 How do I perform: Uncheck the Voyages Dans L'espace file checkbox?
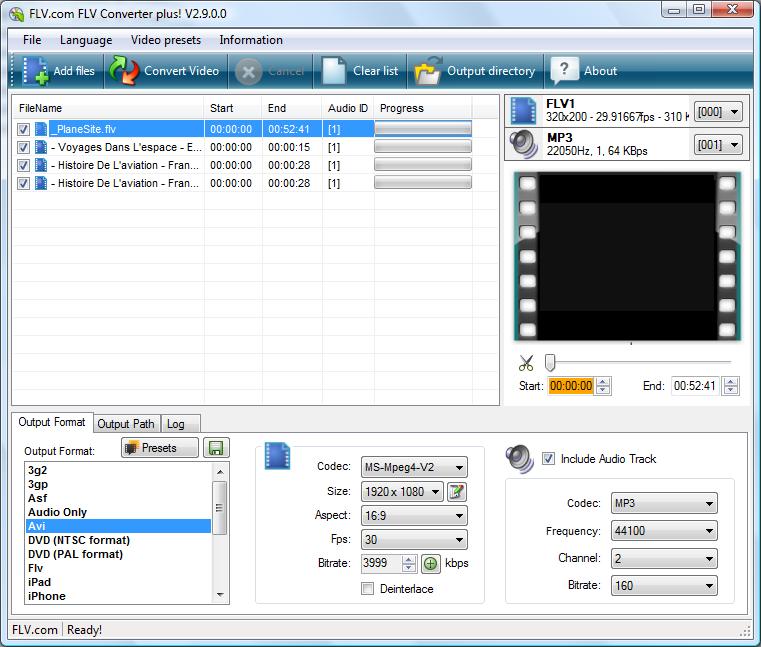pyautogui.click(x=23, y=147)
